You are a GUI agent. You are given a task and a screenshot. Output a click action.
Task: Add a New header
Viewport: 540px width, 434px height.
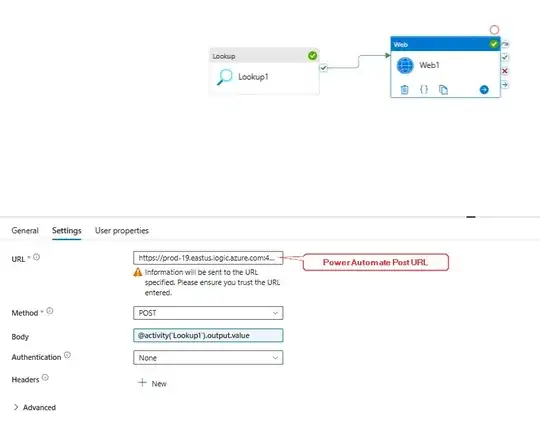click(153, 383)
